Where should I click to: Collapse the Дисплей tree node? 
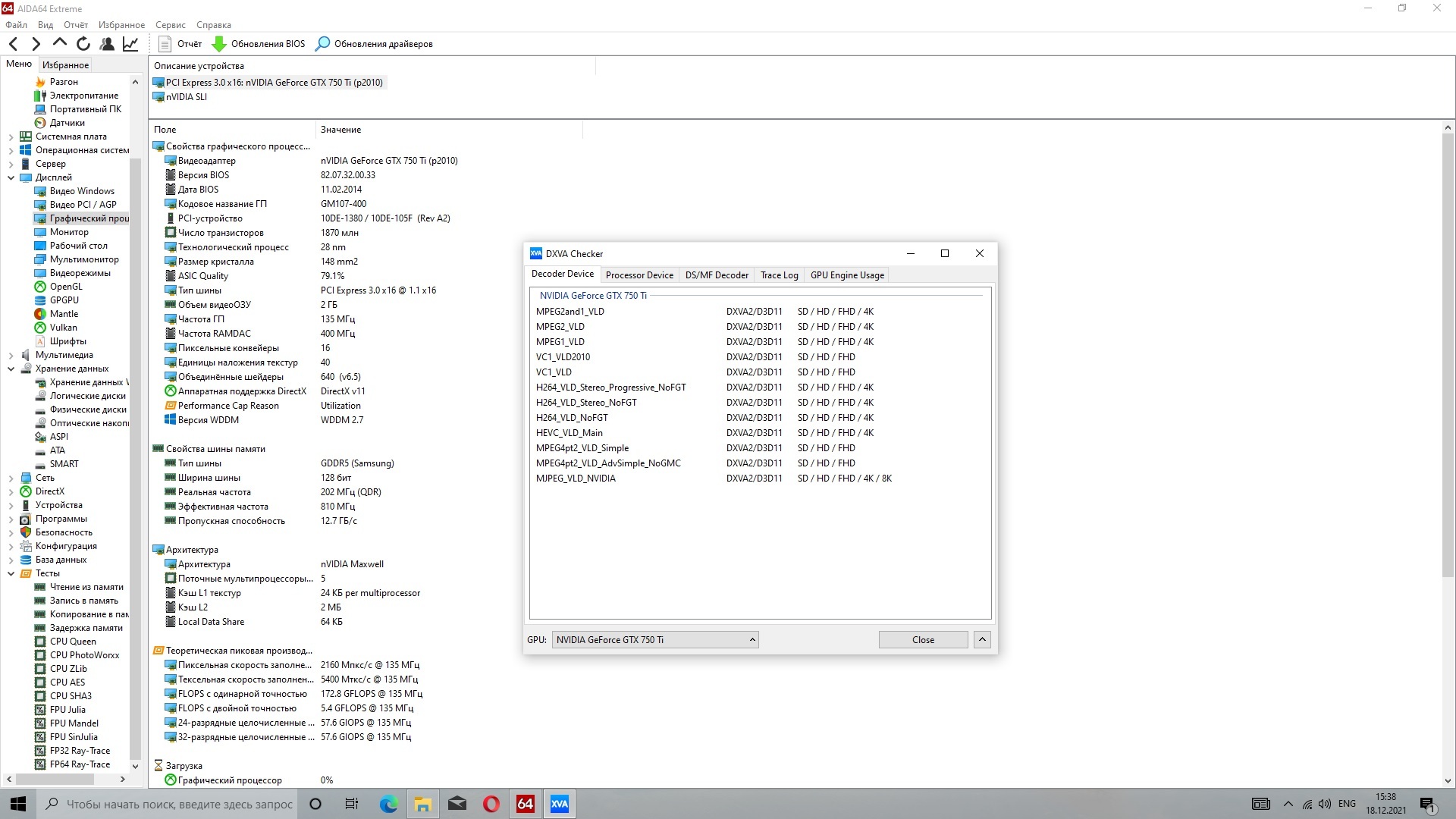click(11, 177)
